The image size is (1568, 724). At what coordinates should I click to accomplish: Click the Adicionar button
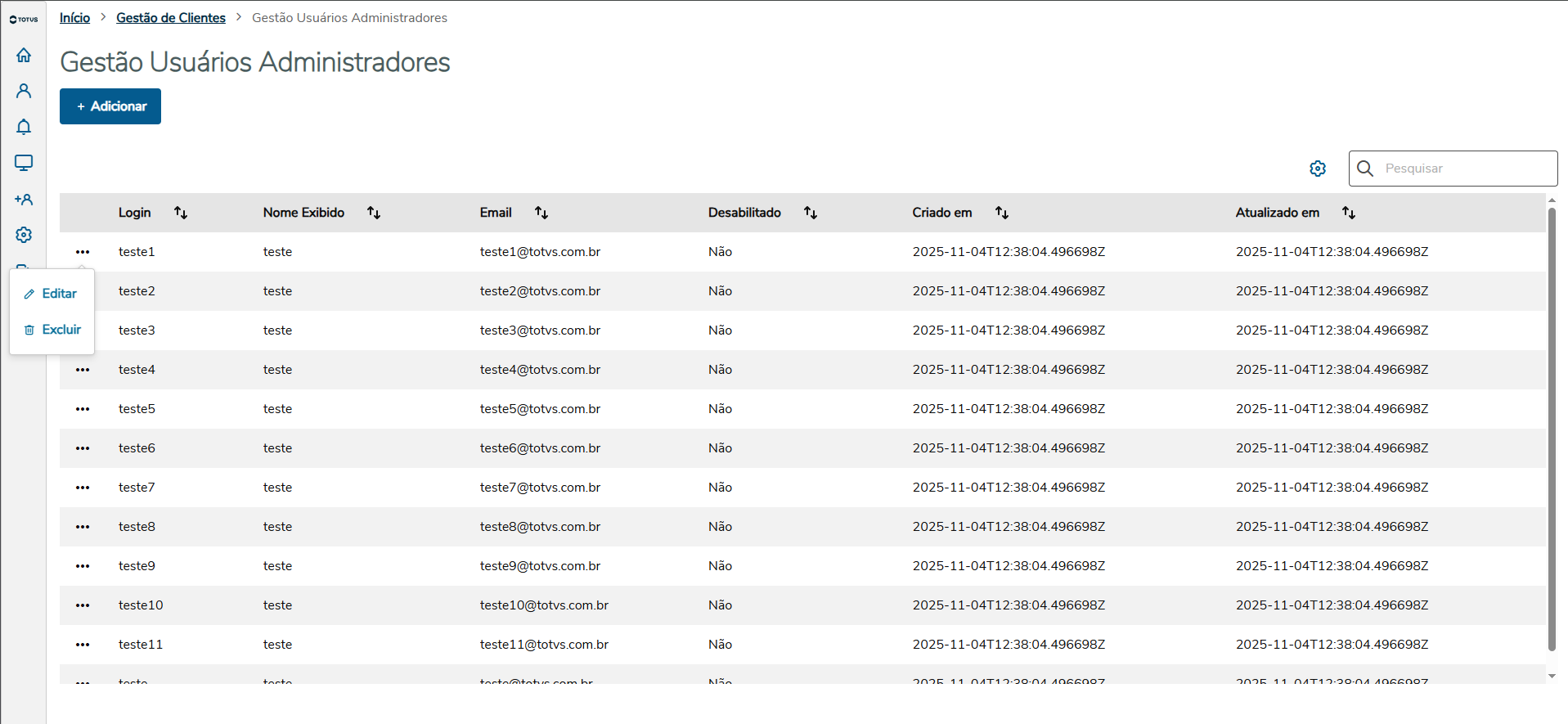110,106
